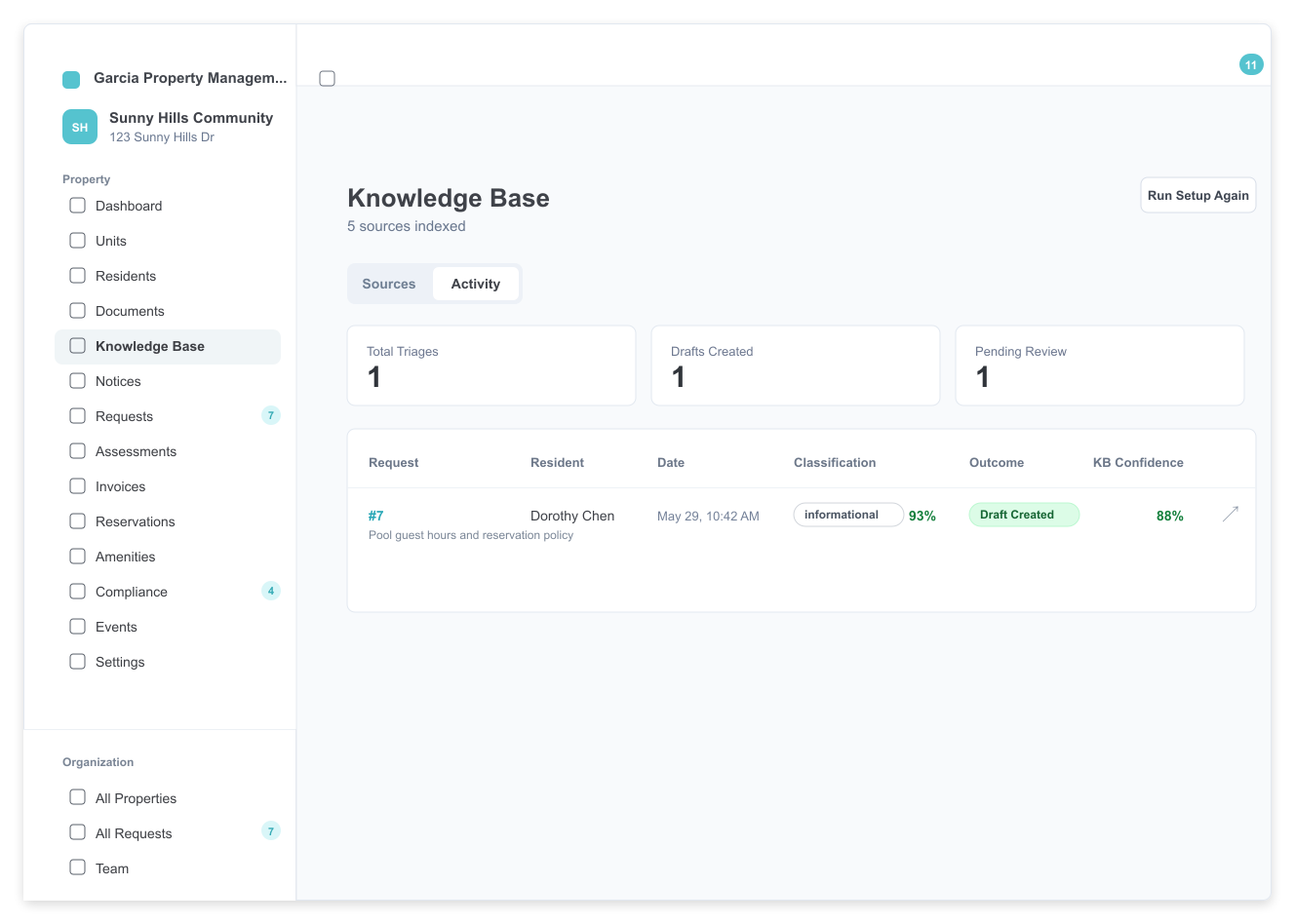The height and width of the screenshot is (924, 1295).
Task: Select the Sunny Hills Community property name
Action: 191,118
